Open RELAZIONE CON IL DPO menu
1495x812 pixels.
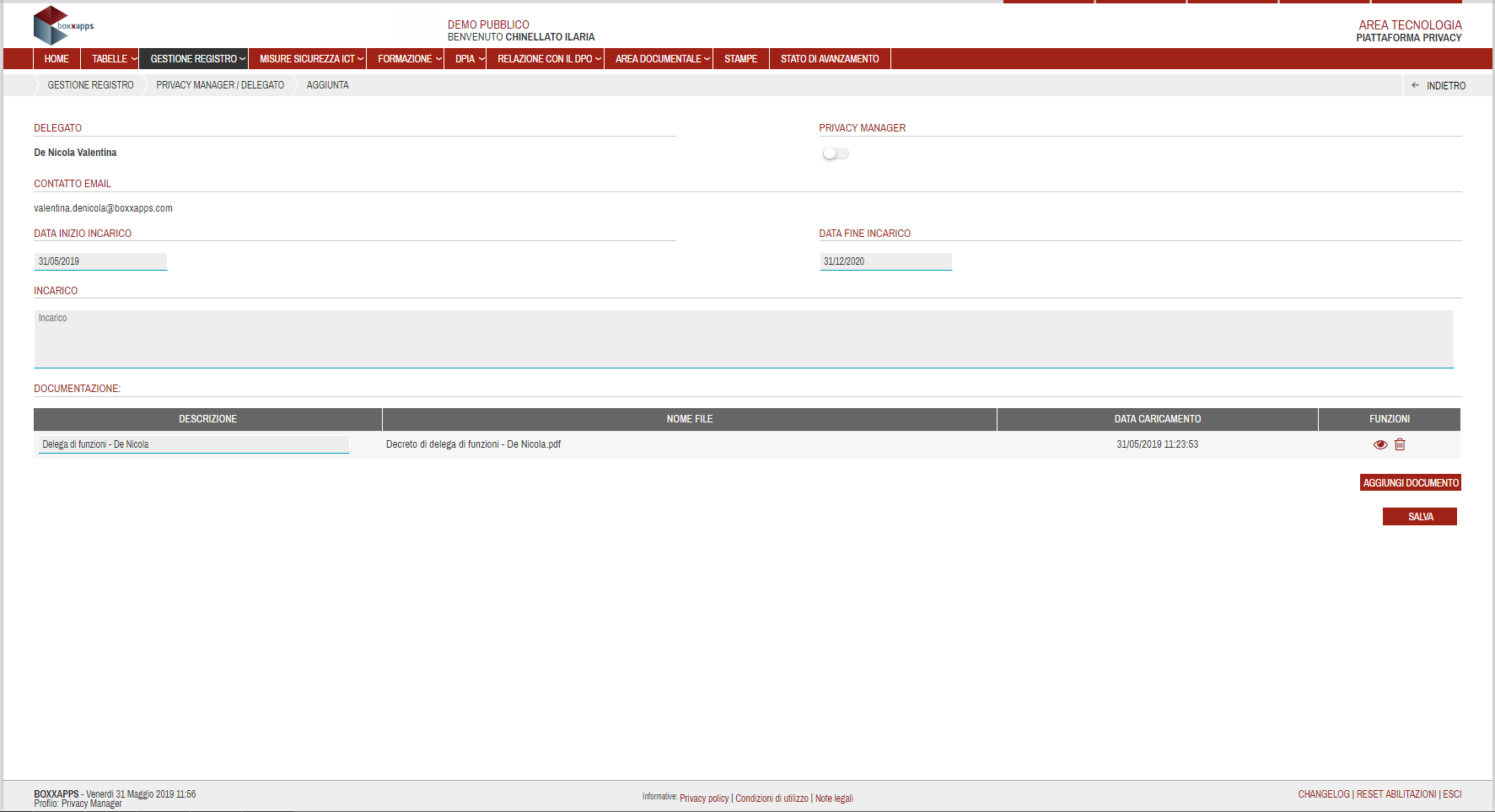coord(546,59)
